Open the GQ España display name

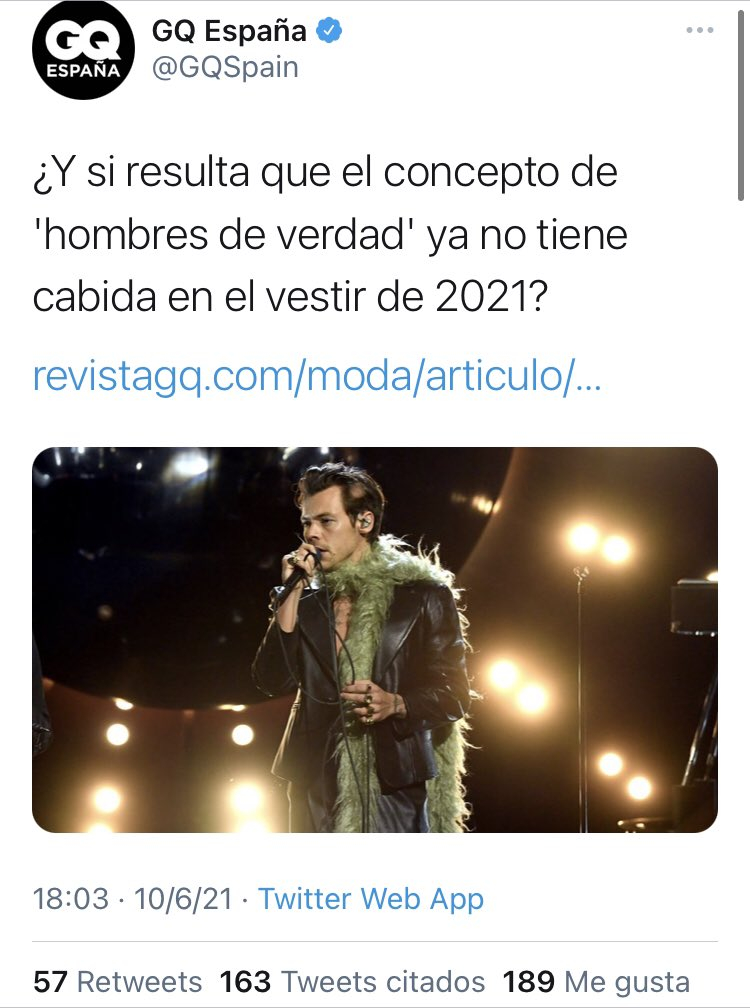pos(229,31)
